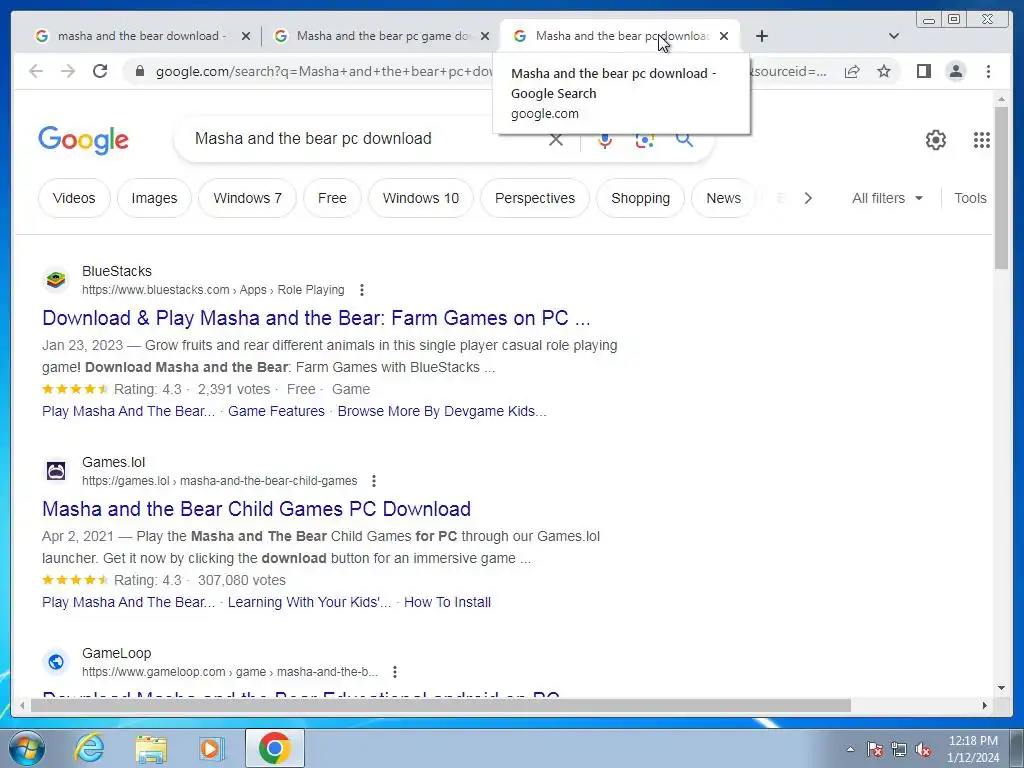
Task: Click the BlueStacks favicon
Action: (x=56, y=280)
